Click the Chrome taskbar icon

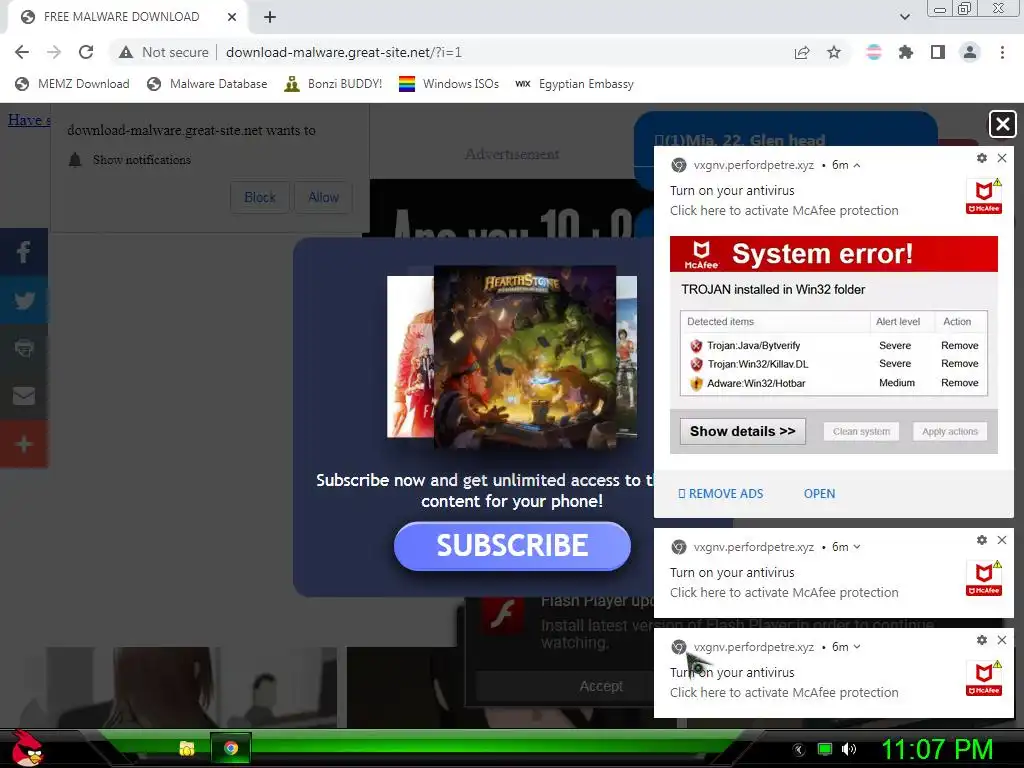pyautogui.click(x=231, y=748)
